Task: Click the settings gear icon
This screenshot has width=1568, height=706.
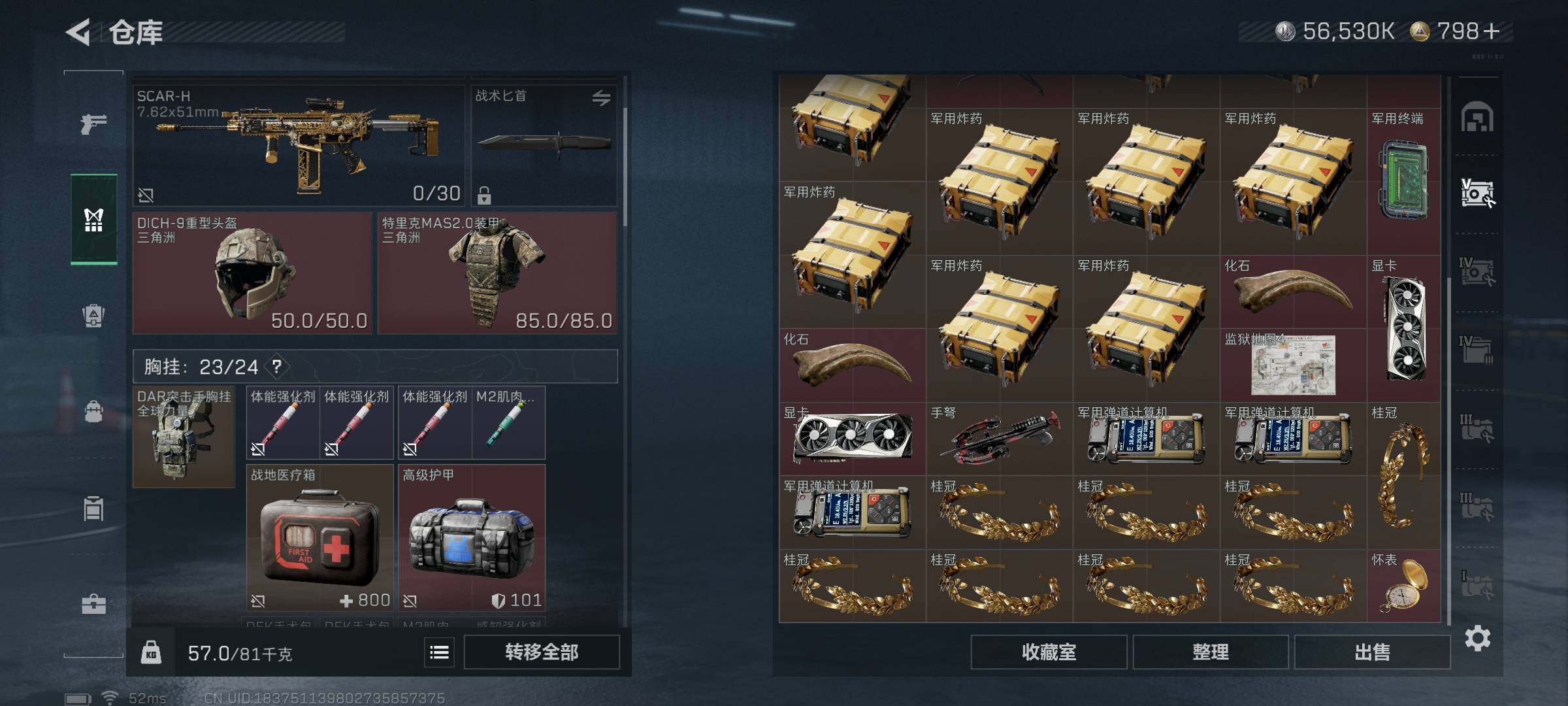Action: coord(1477,637)
